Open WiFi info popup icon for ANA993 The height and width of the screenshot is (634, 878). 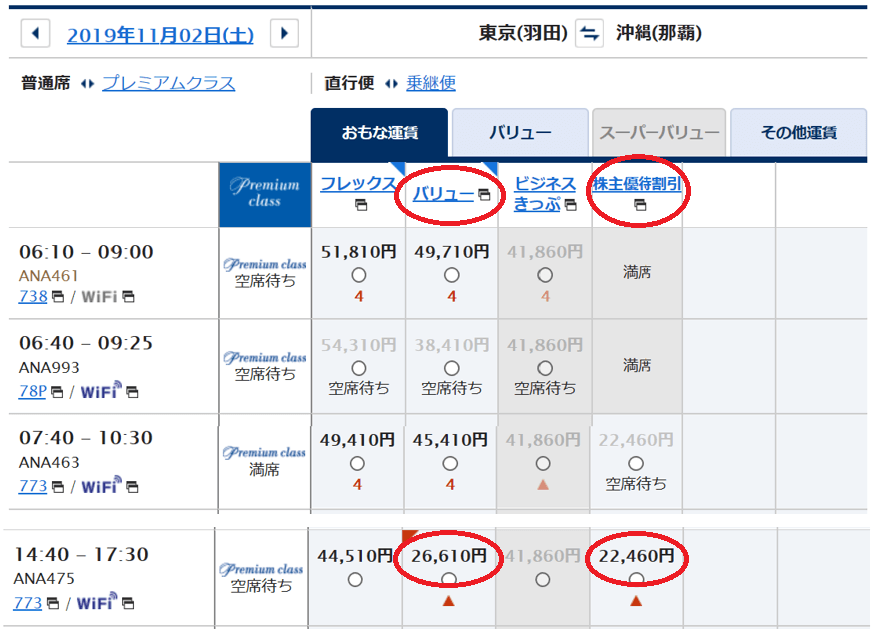[x=132, y=392]
